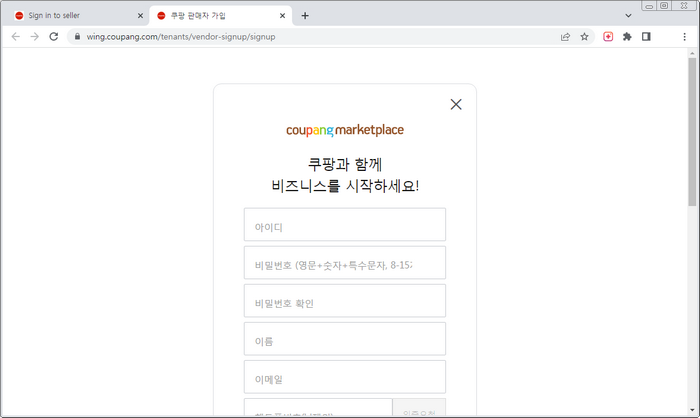
Task: Minimize the browser window
Action: pyautogui.click(x=649, y=6)
